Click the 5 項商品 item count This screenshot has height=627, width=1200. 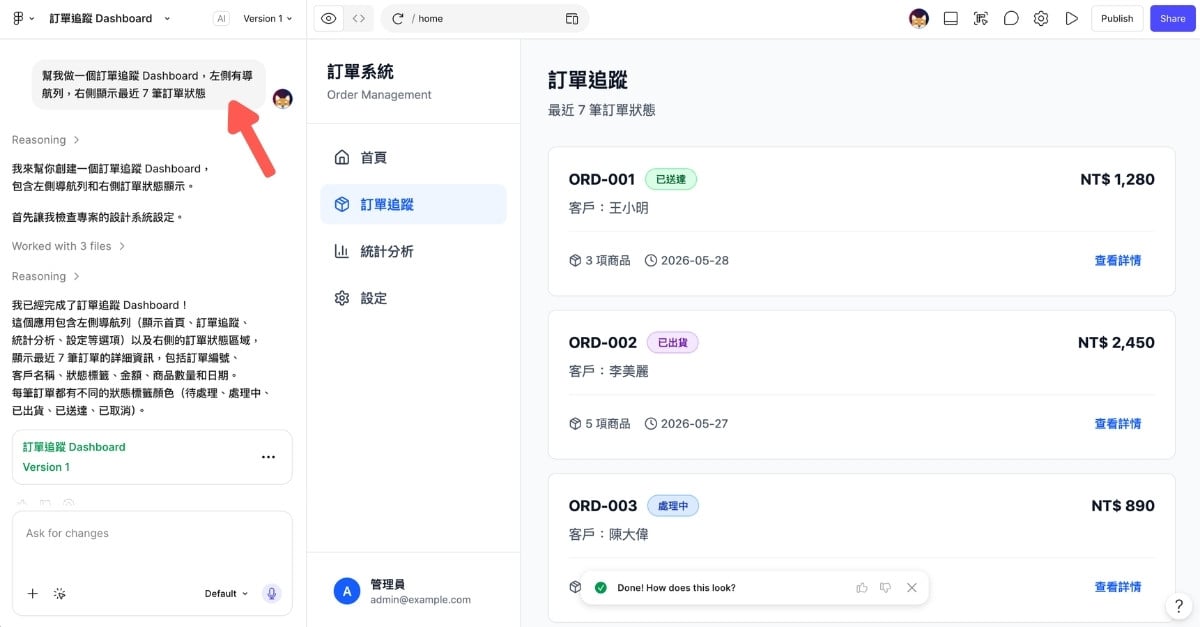[x=608, y=423]
